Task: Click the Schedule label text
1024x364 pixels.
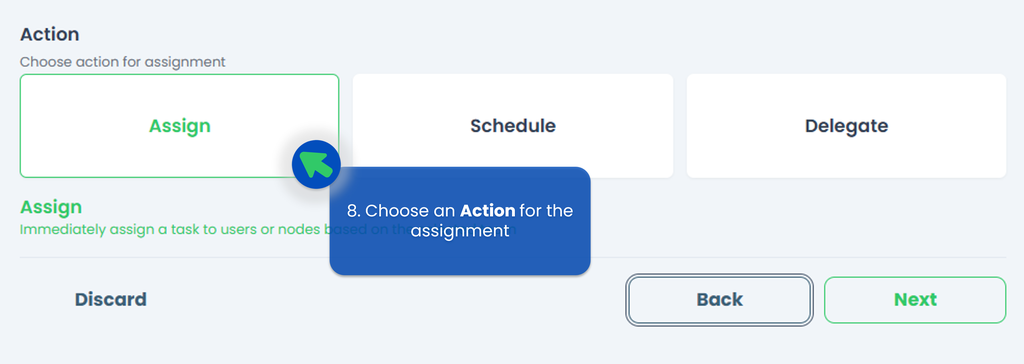Action: [513, 125]
